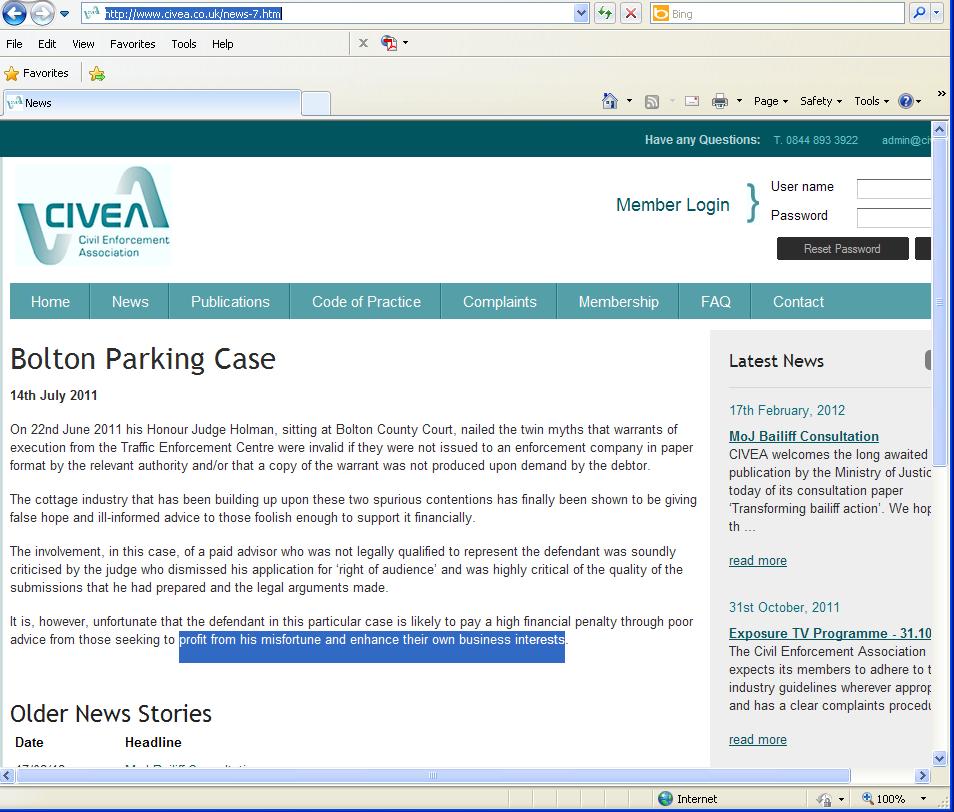Click the search magnifier button

[x=919, y=13]
